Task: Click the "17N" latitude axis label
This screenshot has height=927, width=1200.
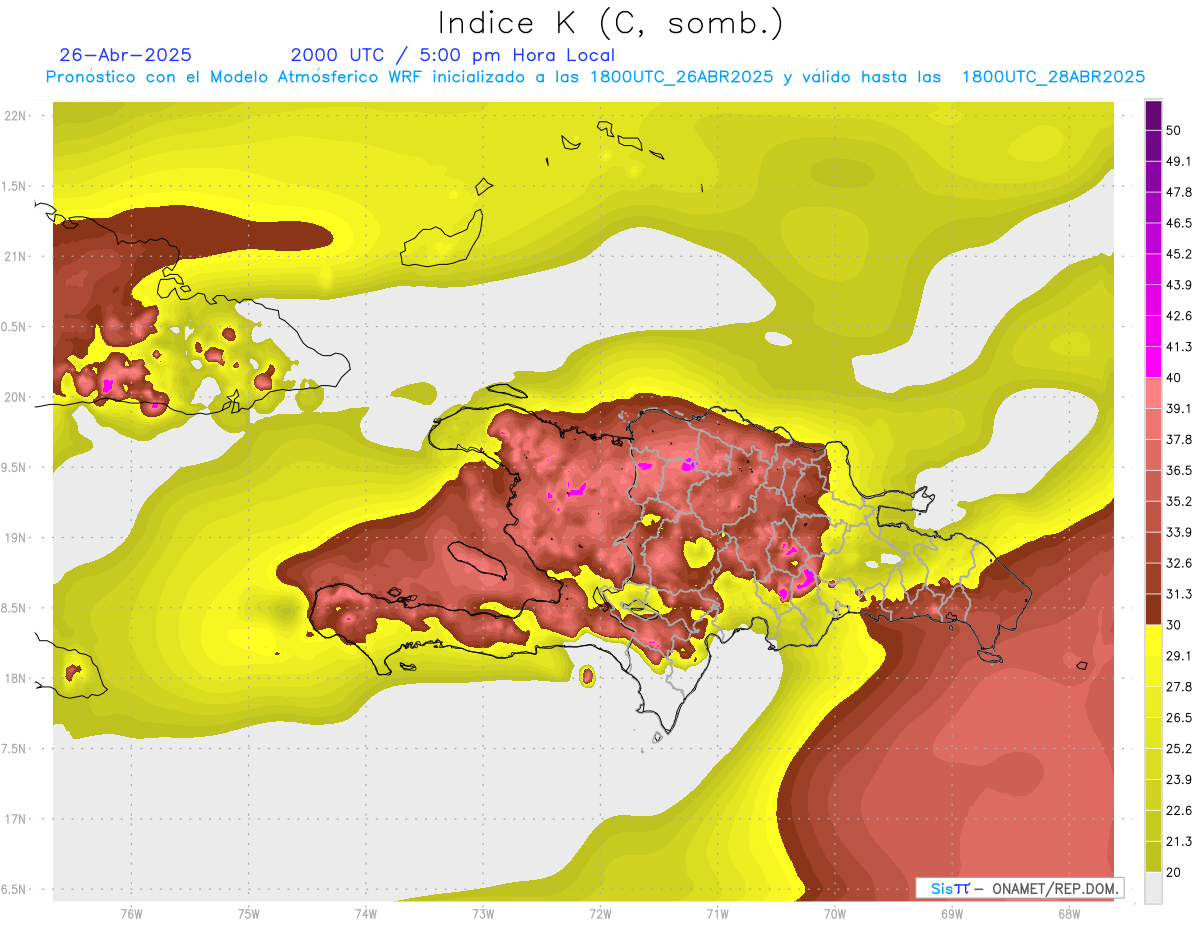Action: click(15, 819)
